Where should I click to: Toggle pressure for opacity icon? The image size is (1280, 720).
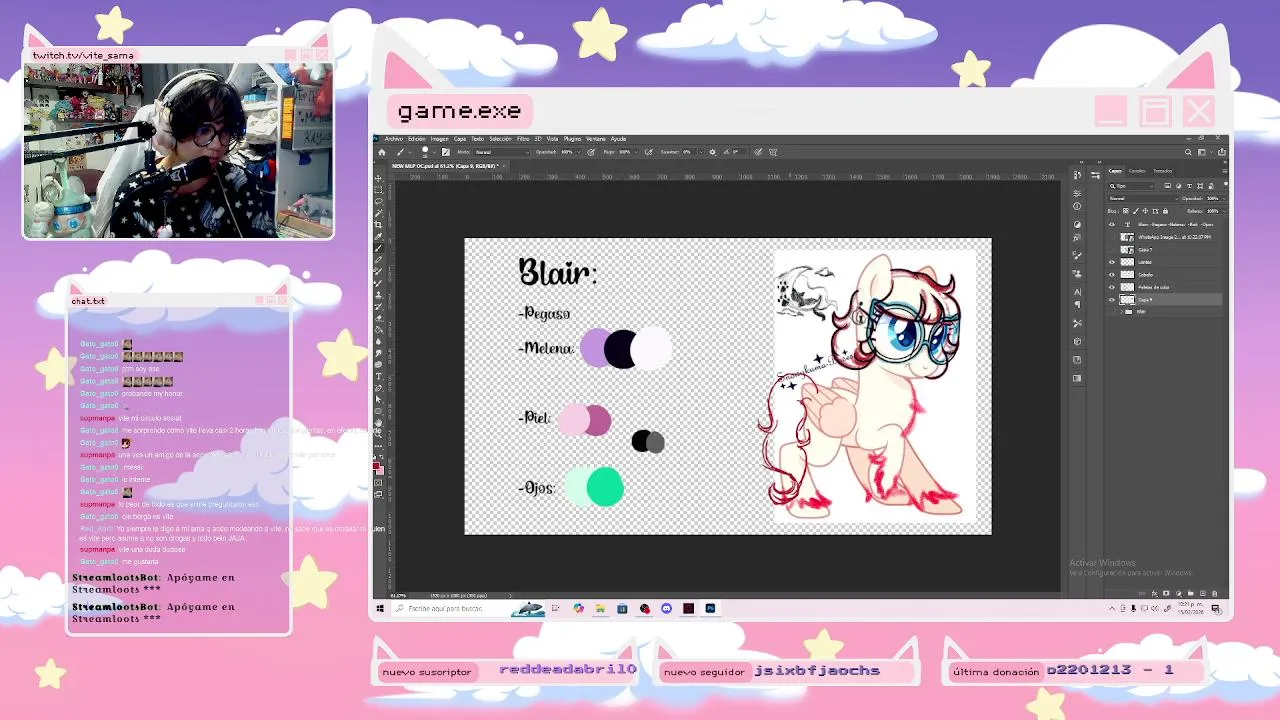point(591,152)
